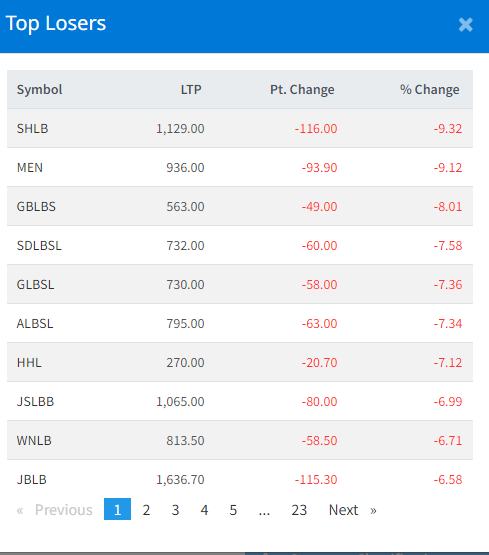Go to page 2 of results
489x555 pixels.
coord(146,510)
